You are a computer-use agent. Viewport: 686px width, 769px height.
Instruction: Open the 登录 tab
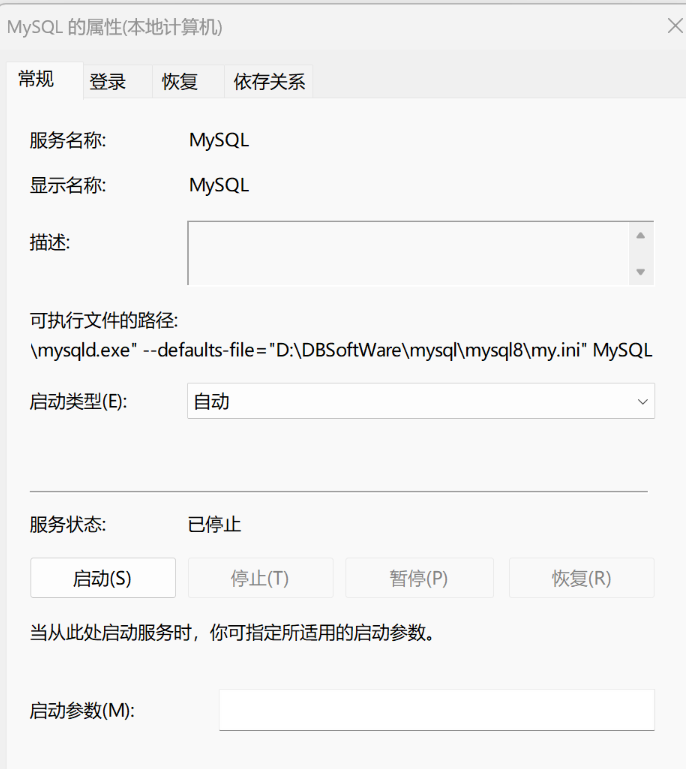click(118, 82)
